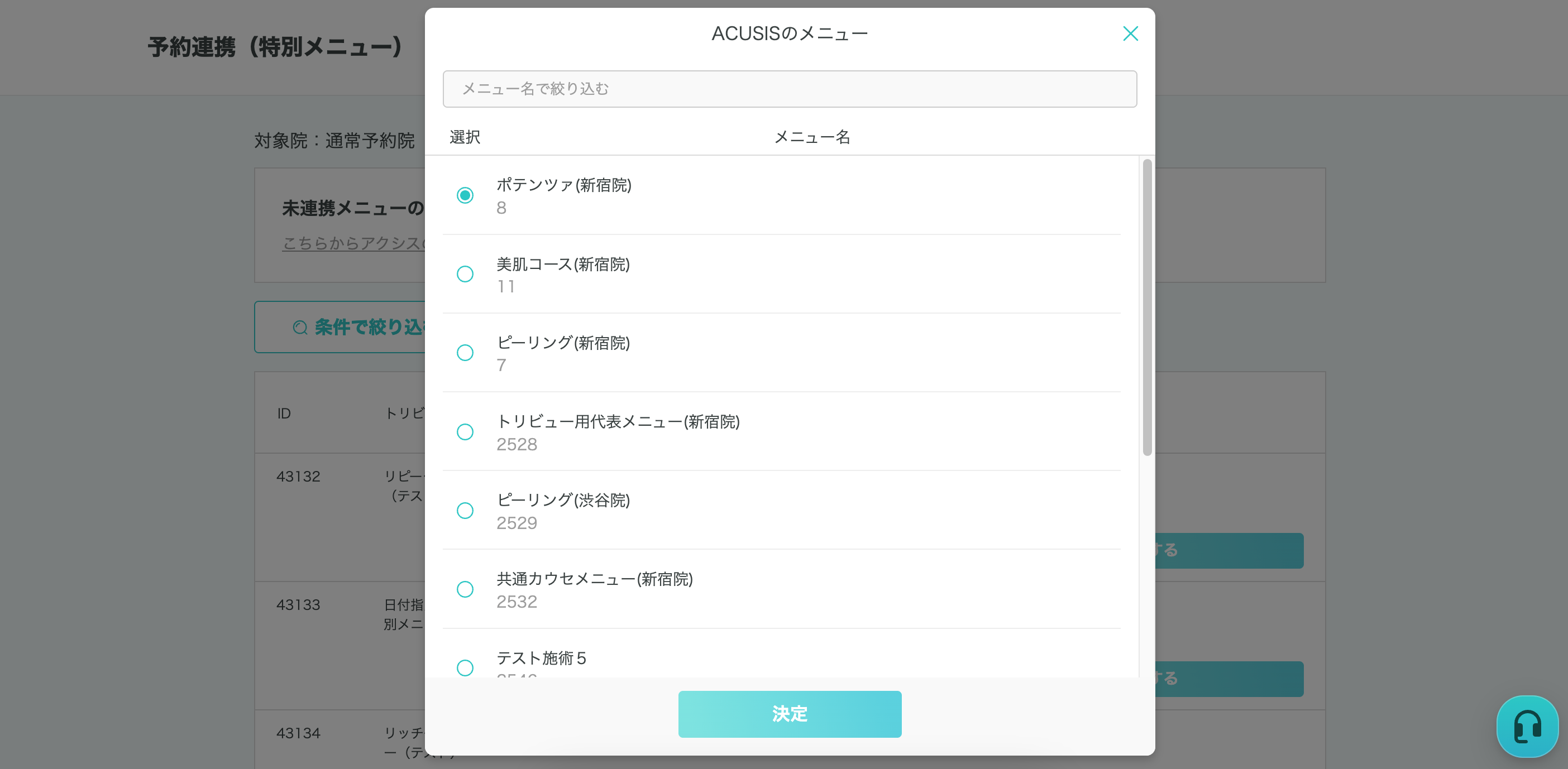This screenshot has height=769, width=1568.
Task: Focus the メニュー名で絞り込む filter field
Action: click(790, 89)
